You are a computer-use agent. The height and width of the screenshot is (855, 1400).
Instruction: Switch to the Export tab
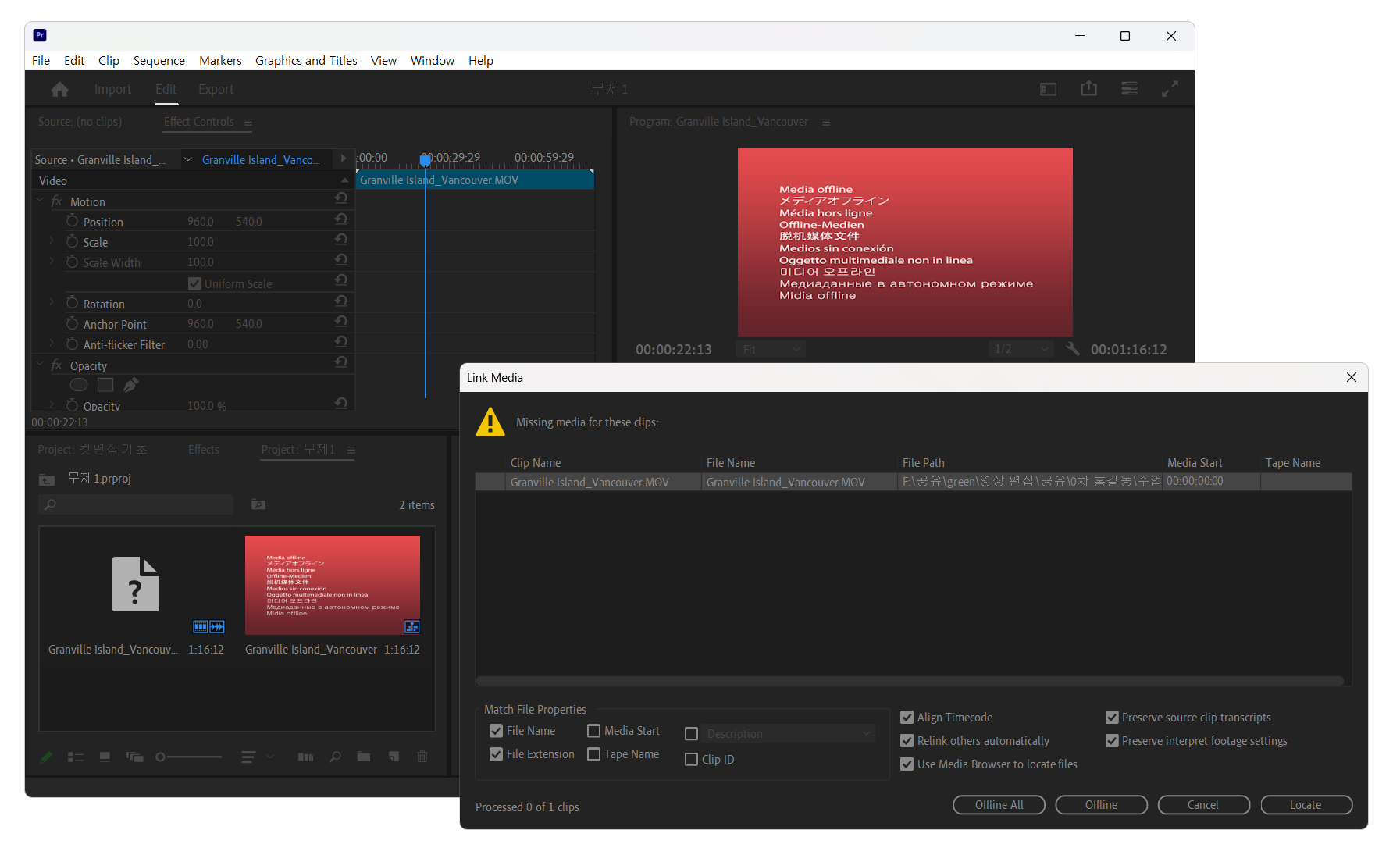(x=216, y=90)
